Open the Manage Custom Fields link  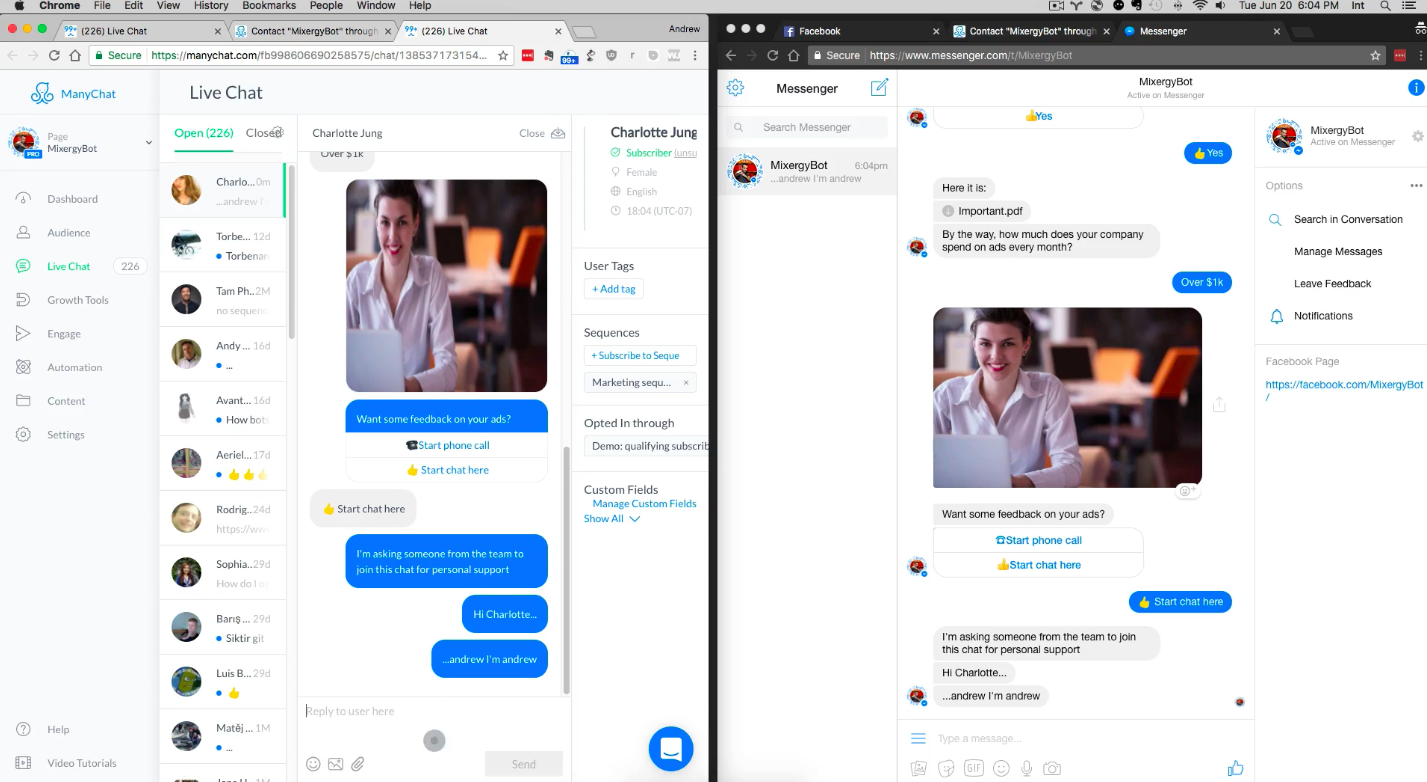(644, 504)
